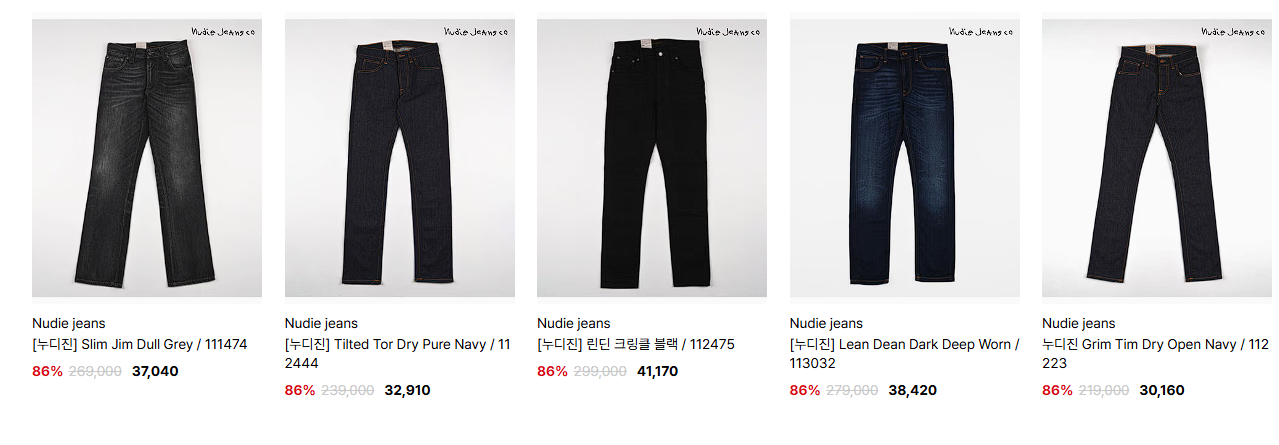Click the Slim Jim Dull Grey / 111474 title
Screen dimensions: 1279x445
[139, 344]
